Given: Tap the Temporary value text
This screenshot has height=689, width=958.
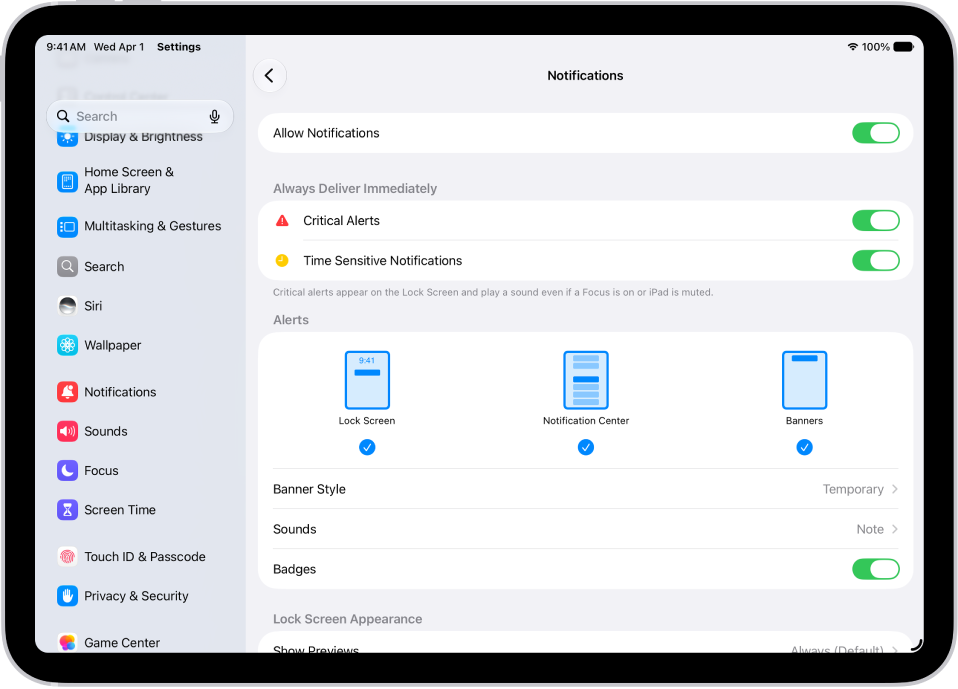Looking at the screenshot, I should (853, 489).
